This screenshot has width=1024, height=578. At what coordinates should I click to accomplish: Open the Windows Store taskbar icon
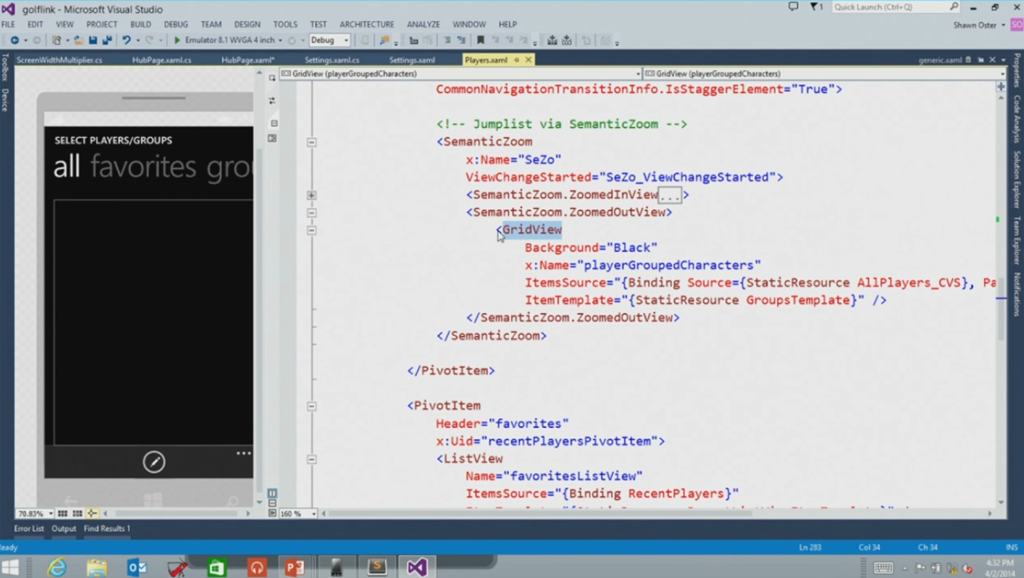point(216,567)
